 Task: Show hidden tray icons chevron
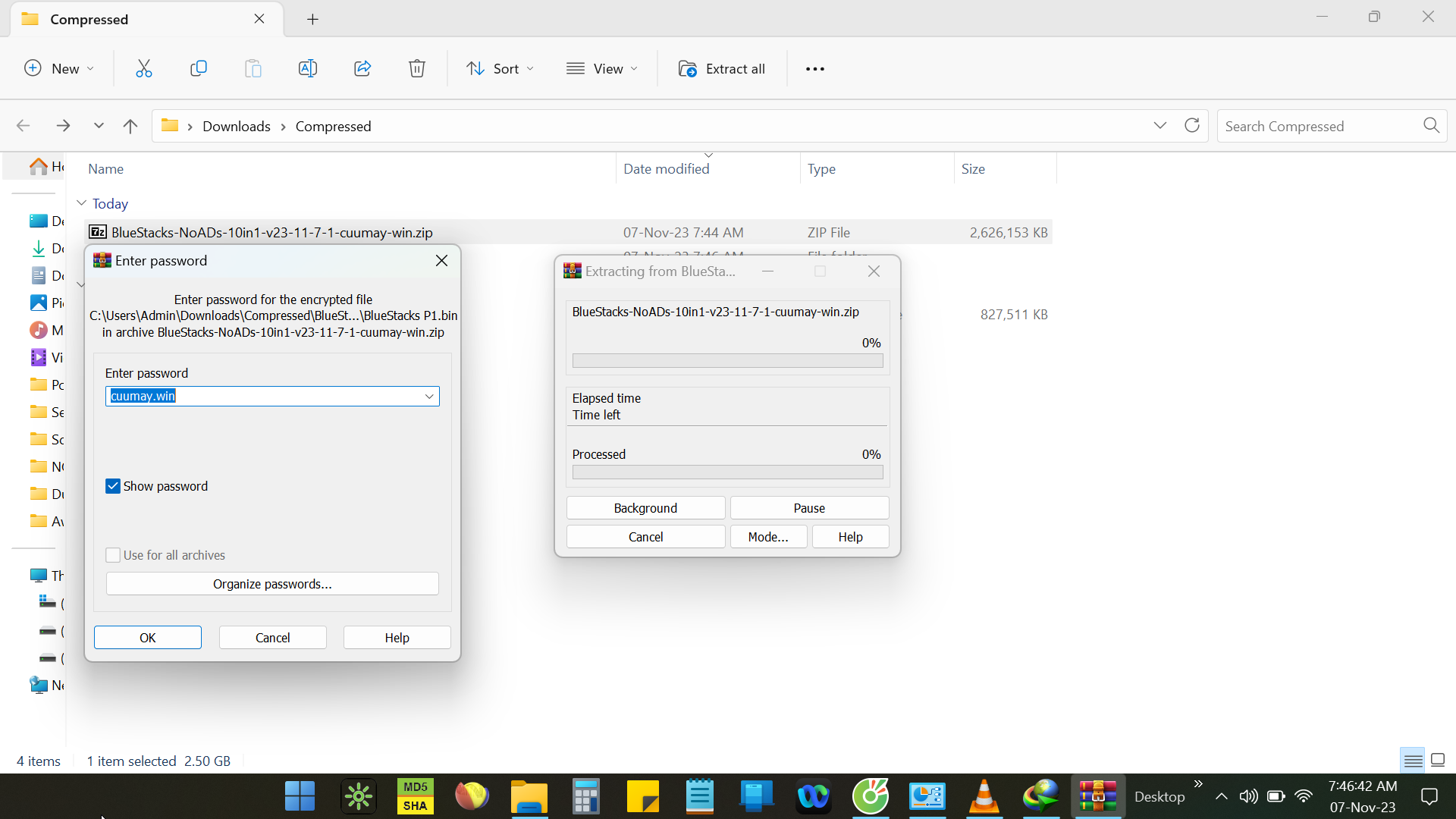click(1221, 796)
